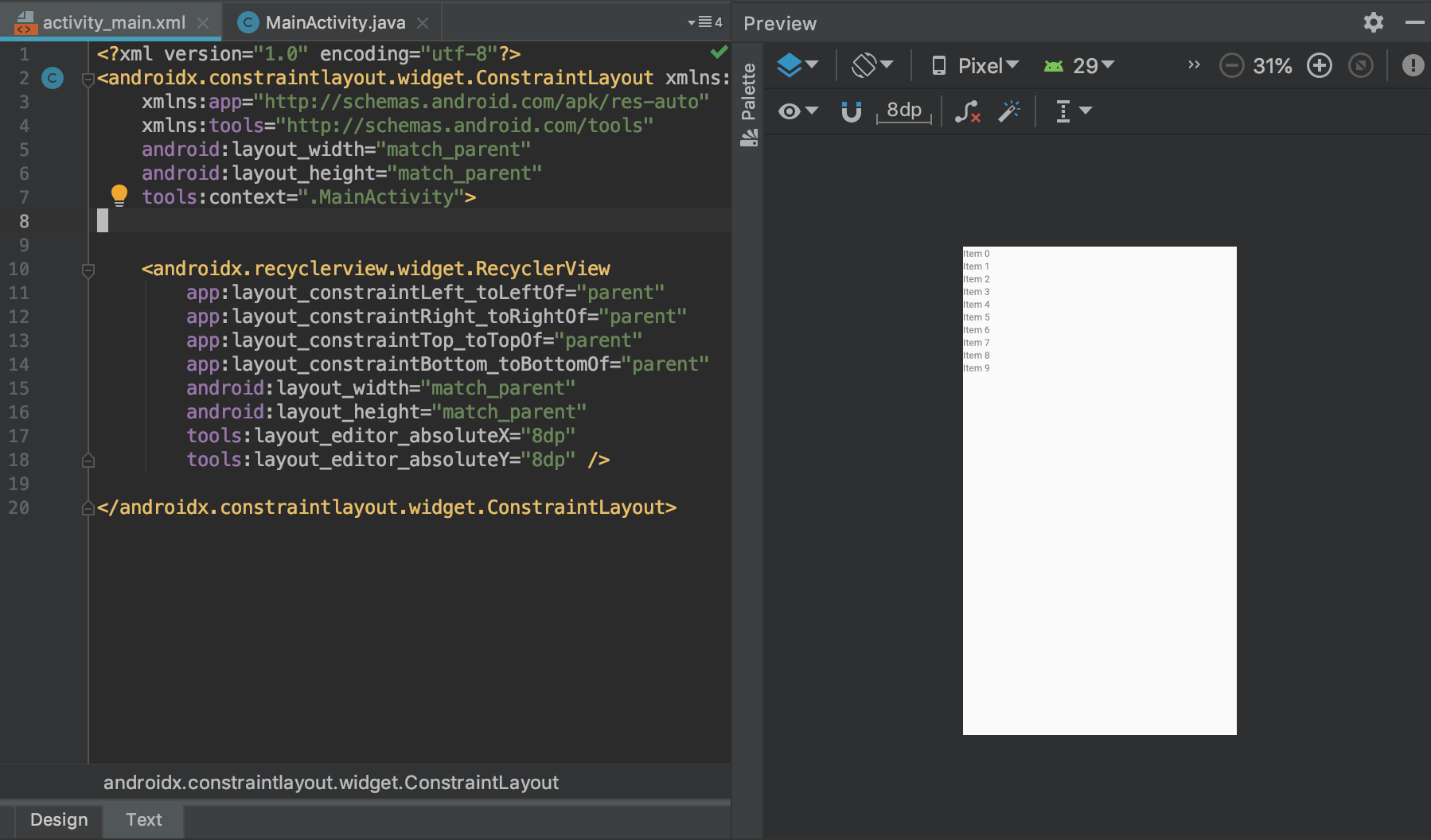
Task: Zoom in on the layout preview
Action: tap(1318, 66)
